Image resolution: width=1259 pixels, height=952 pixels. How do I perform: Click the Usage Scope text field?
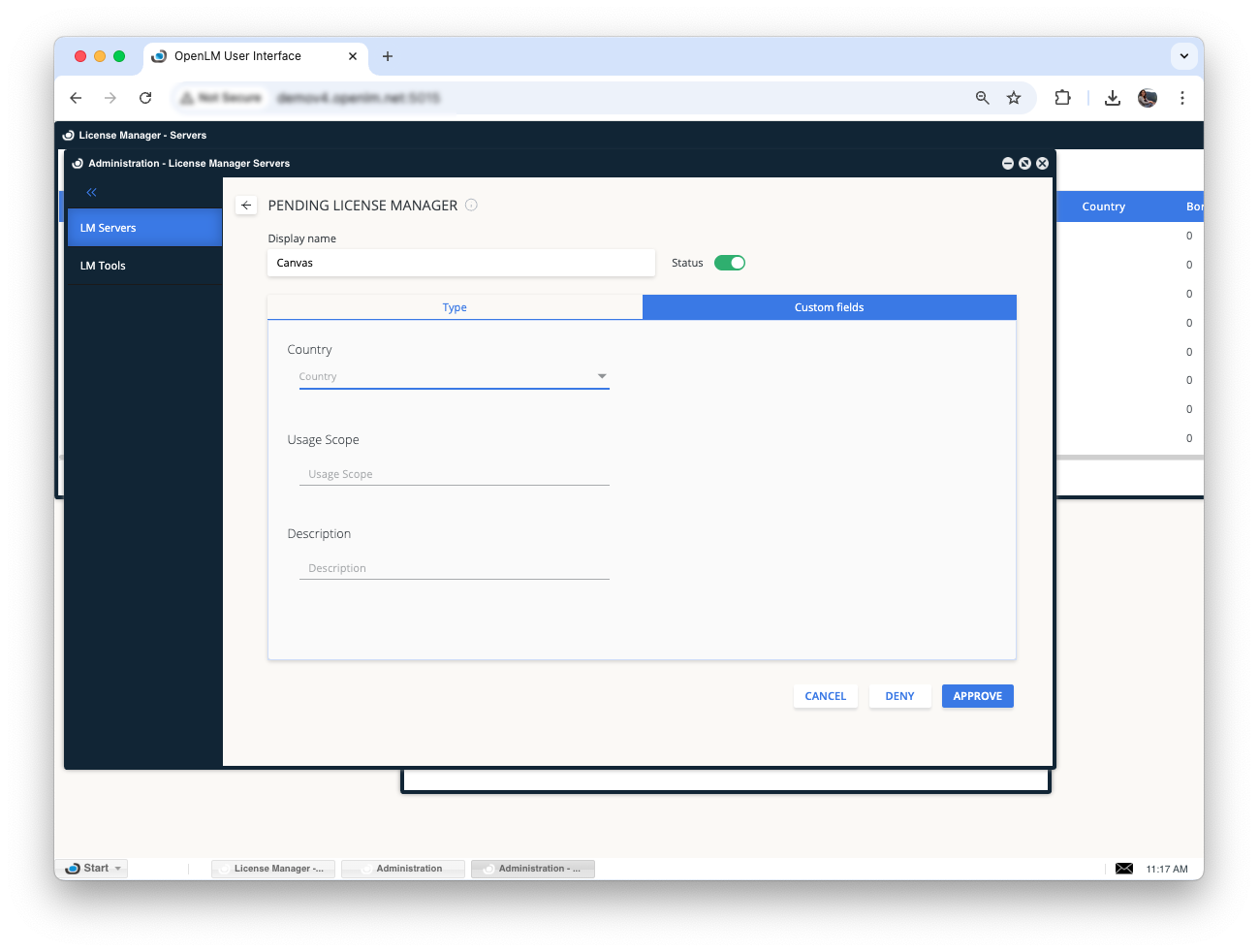(454, 474)
